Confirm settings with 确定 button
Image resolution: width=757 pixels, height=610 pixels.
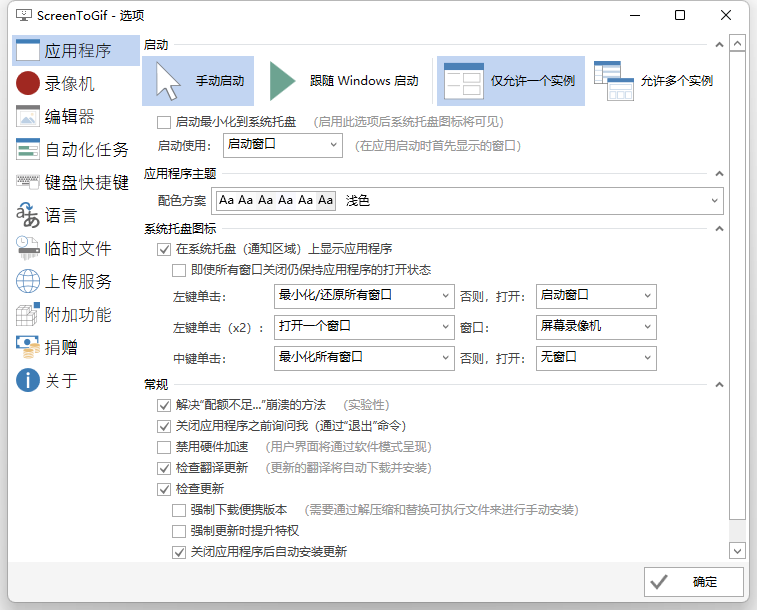pyautogui.click(x=694, y=582)
